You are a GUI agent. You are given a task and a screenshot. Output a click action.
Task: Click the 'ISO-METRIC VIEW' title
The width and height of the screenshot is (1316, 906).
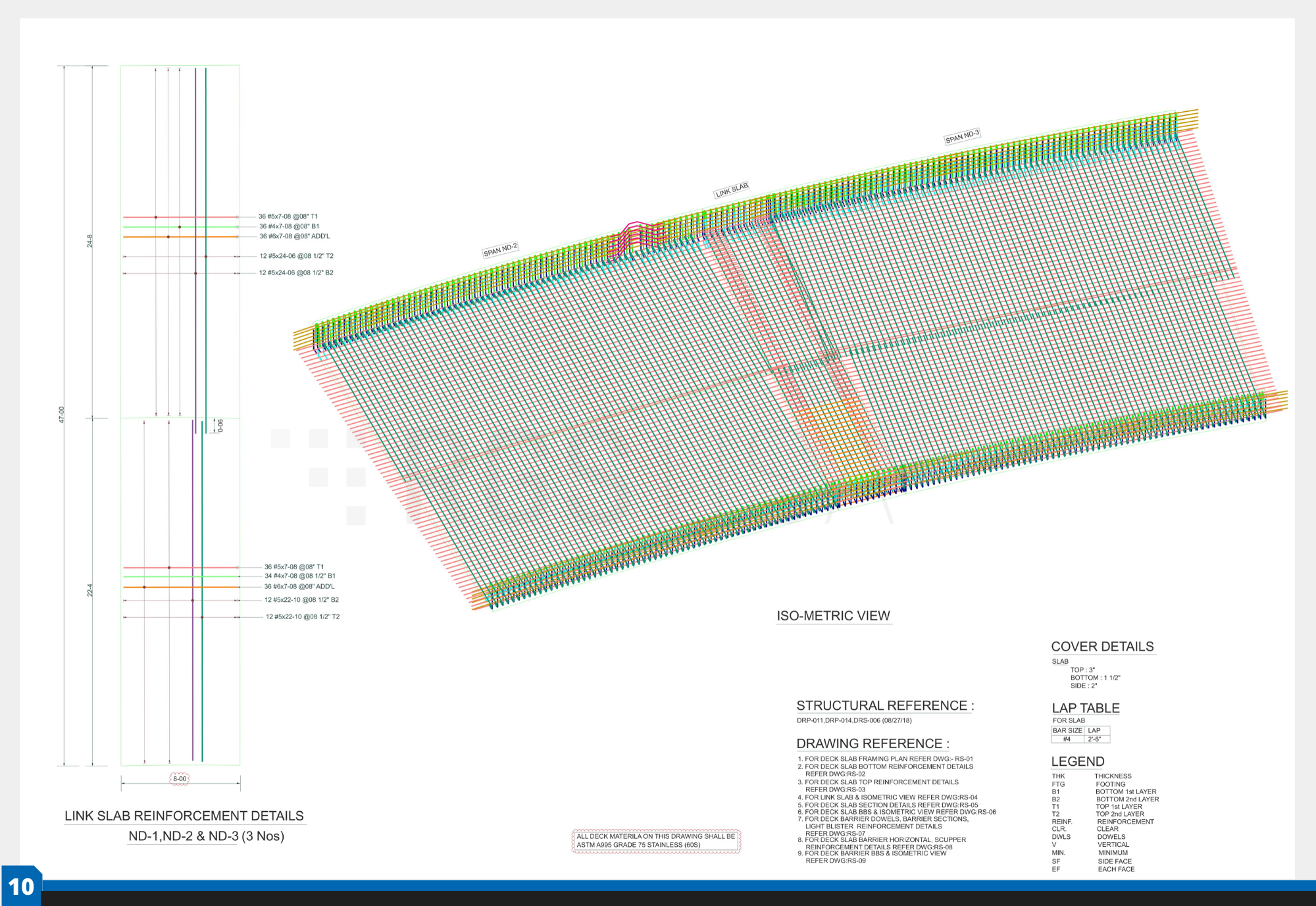833,616
